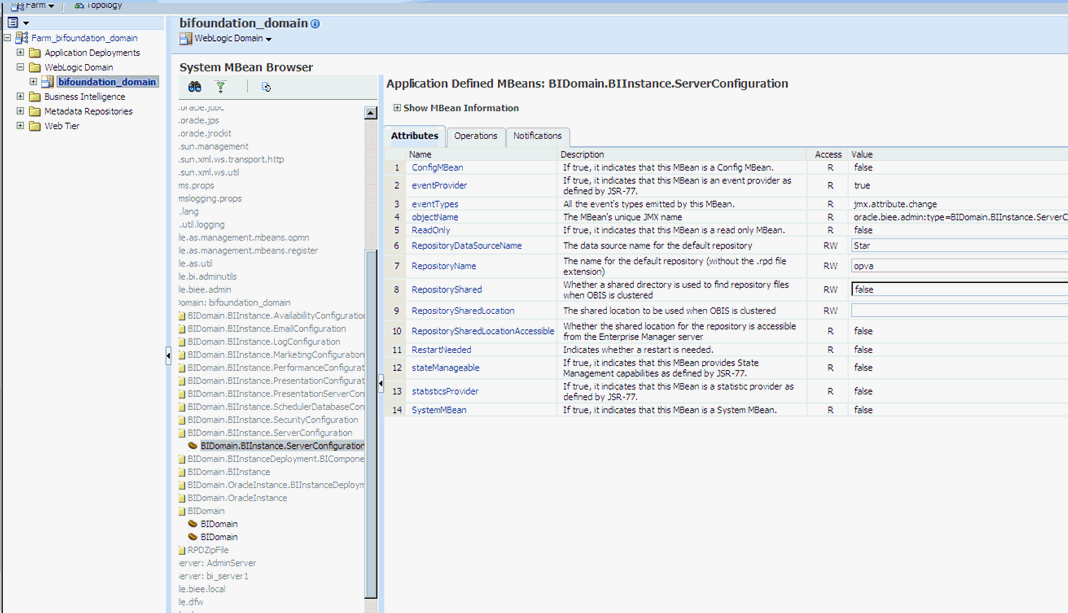
Task: Open the RepositorySharedLocationAccessible attribute link
Action: (483, 331)
